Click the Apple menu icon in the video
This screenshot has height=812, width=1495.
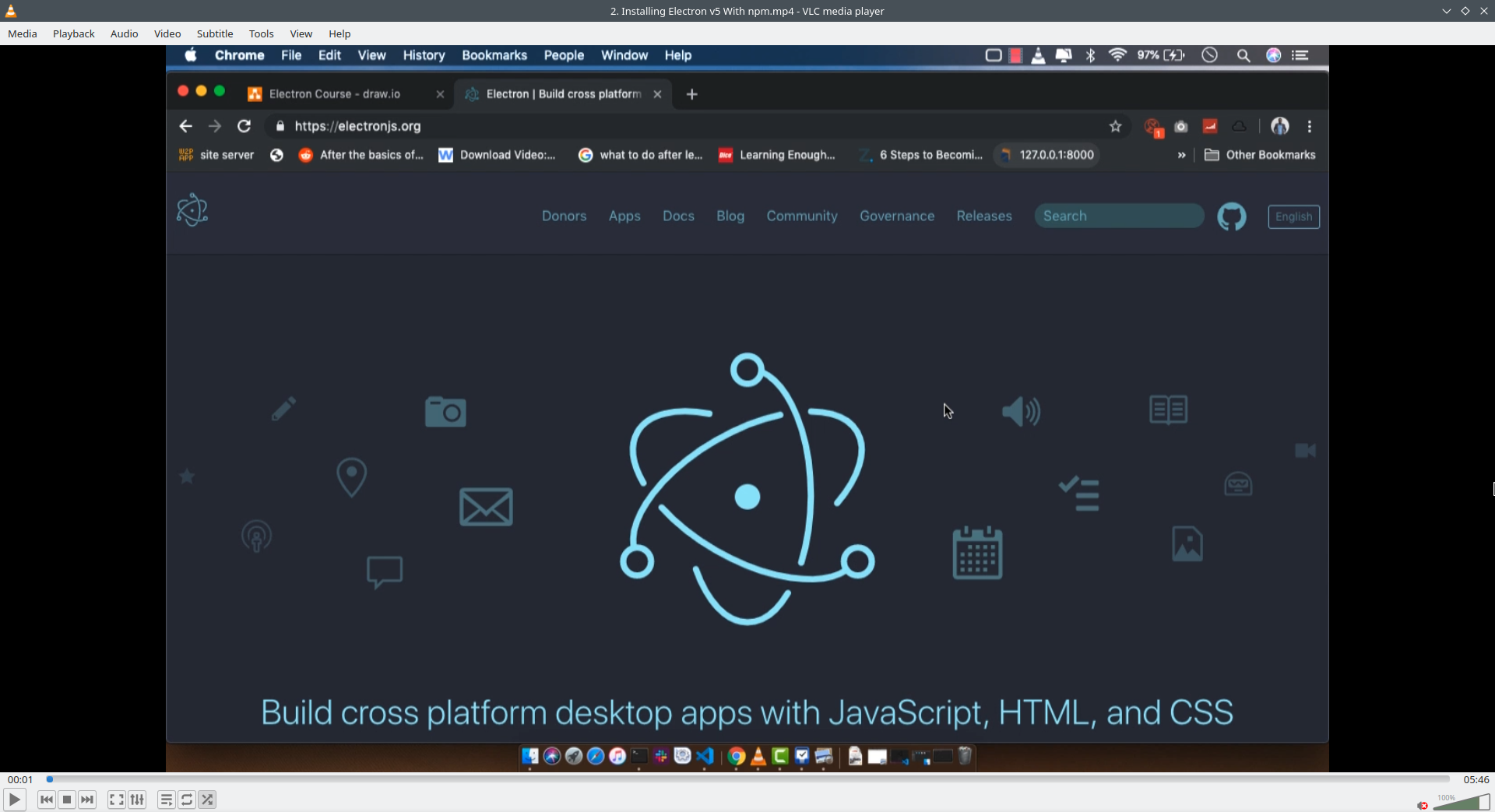[191, 54]
